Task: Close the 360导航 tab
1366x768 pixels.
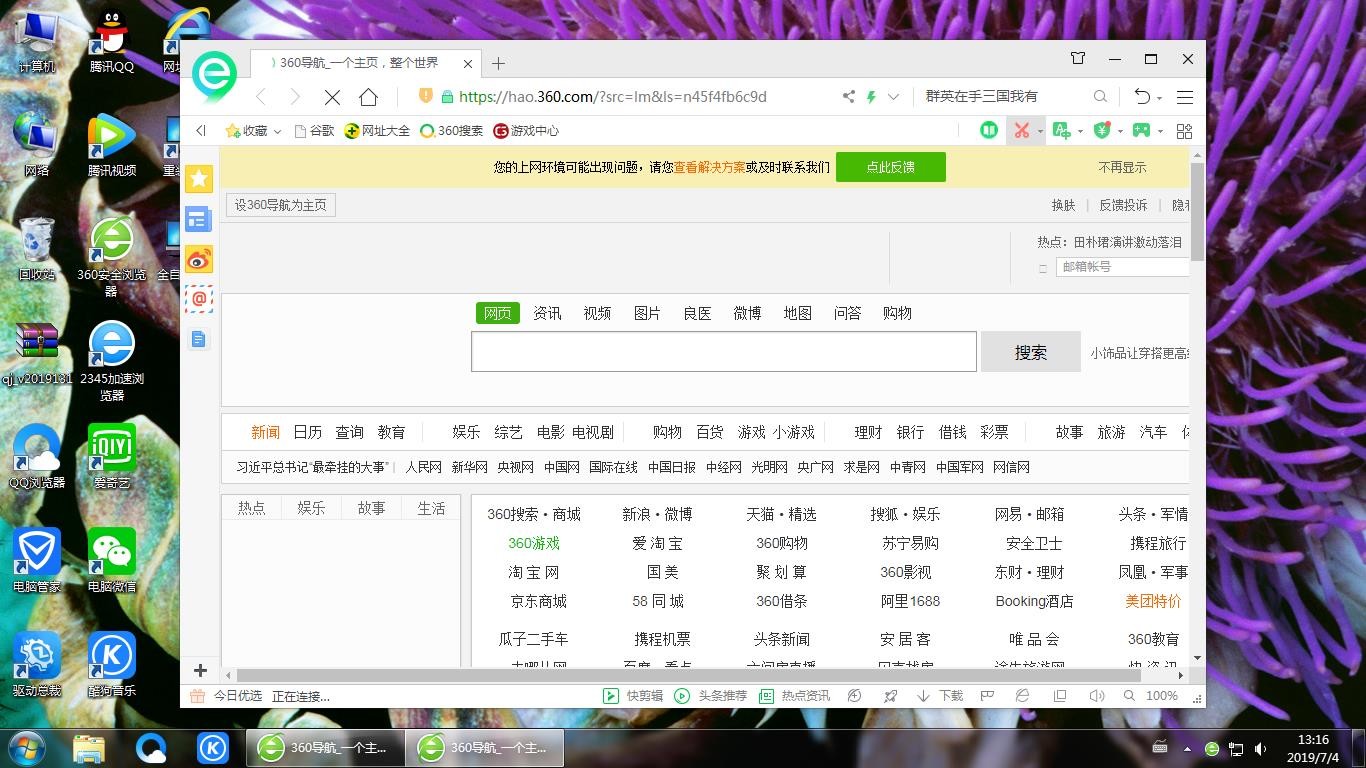Action: coord(468,63)
